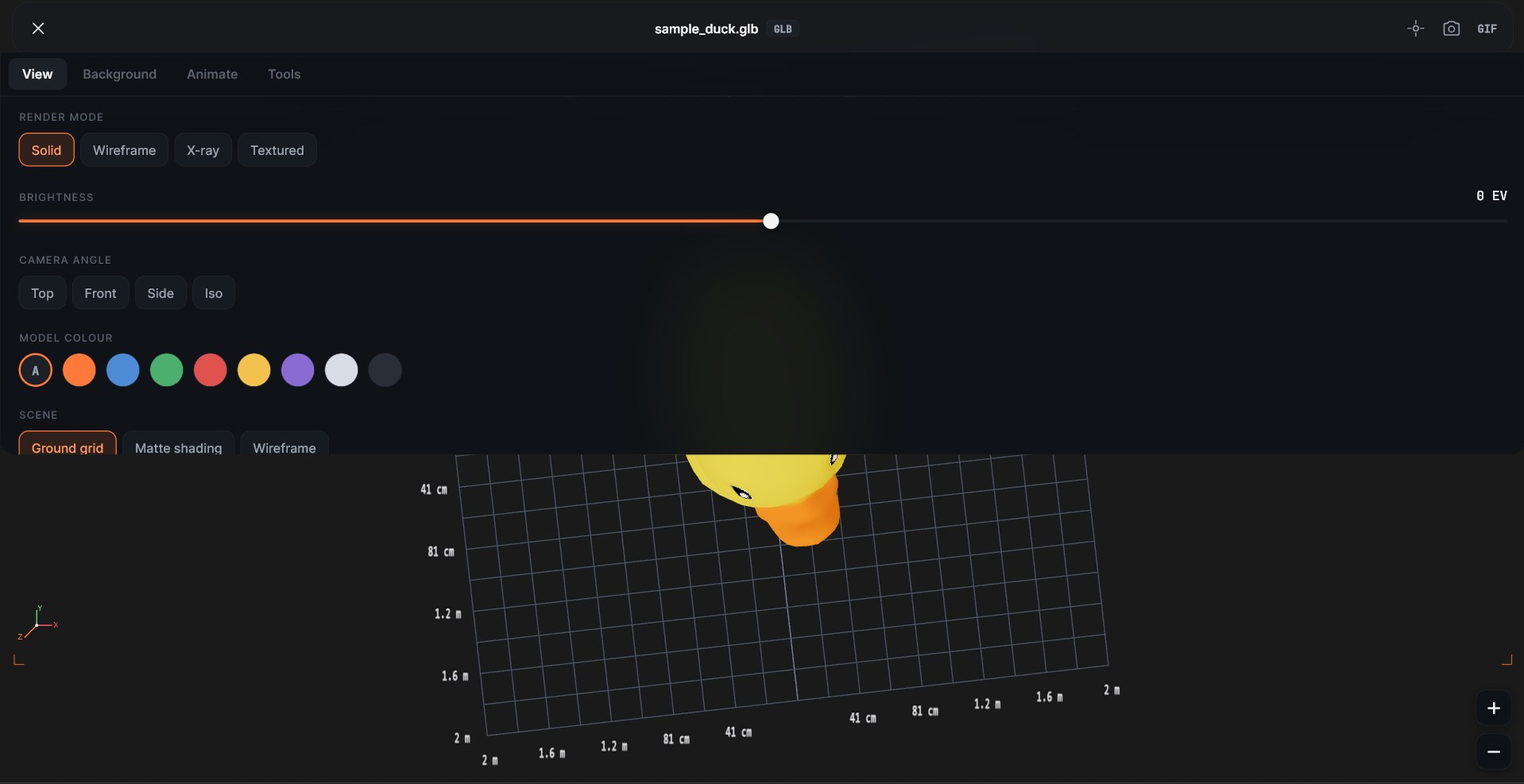Toggle the Ground grid scene option
Screen dimensions: 1524x784
pos(68,443)
